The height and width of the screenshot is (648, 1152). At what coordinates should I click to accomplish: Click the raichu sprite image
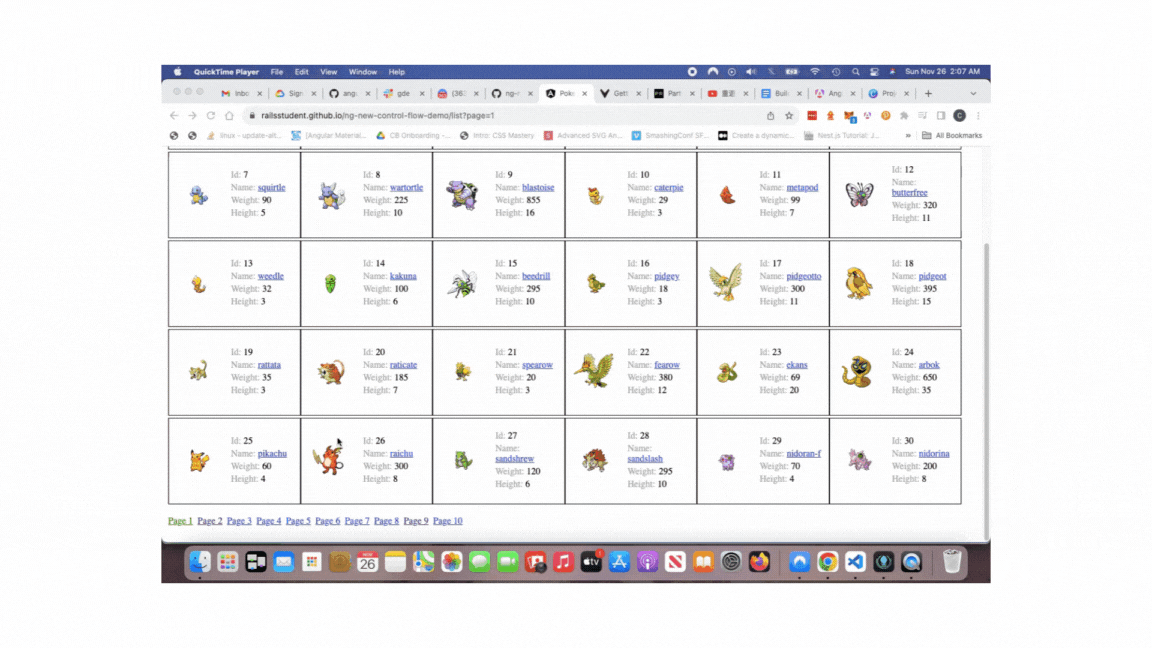(329, 460)
